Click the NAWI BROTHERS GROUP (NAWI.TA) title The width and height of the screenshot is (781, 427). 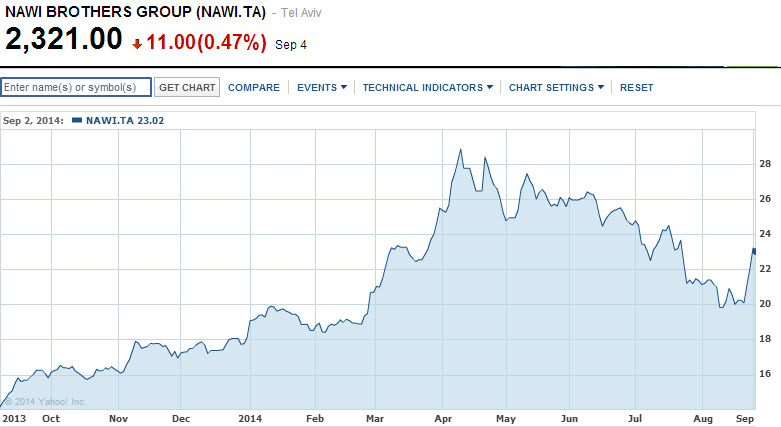[x=135, y=12]
